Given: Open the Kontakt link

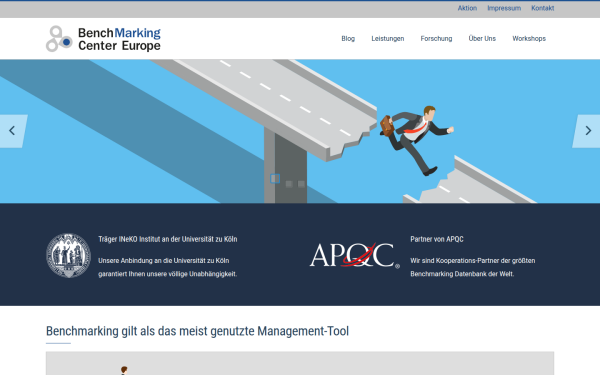Looking at the screenshot, I should click(543, 8).
